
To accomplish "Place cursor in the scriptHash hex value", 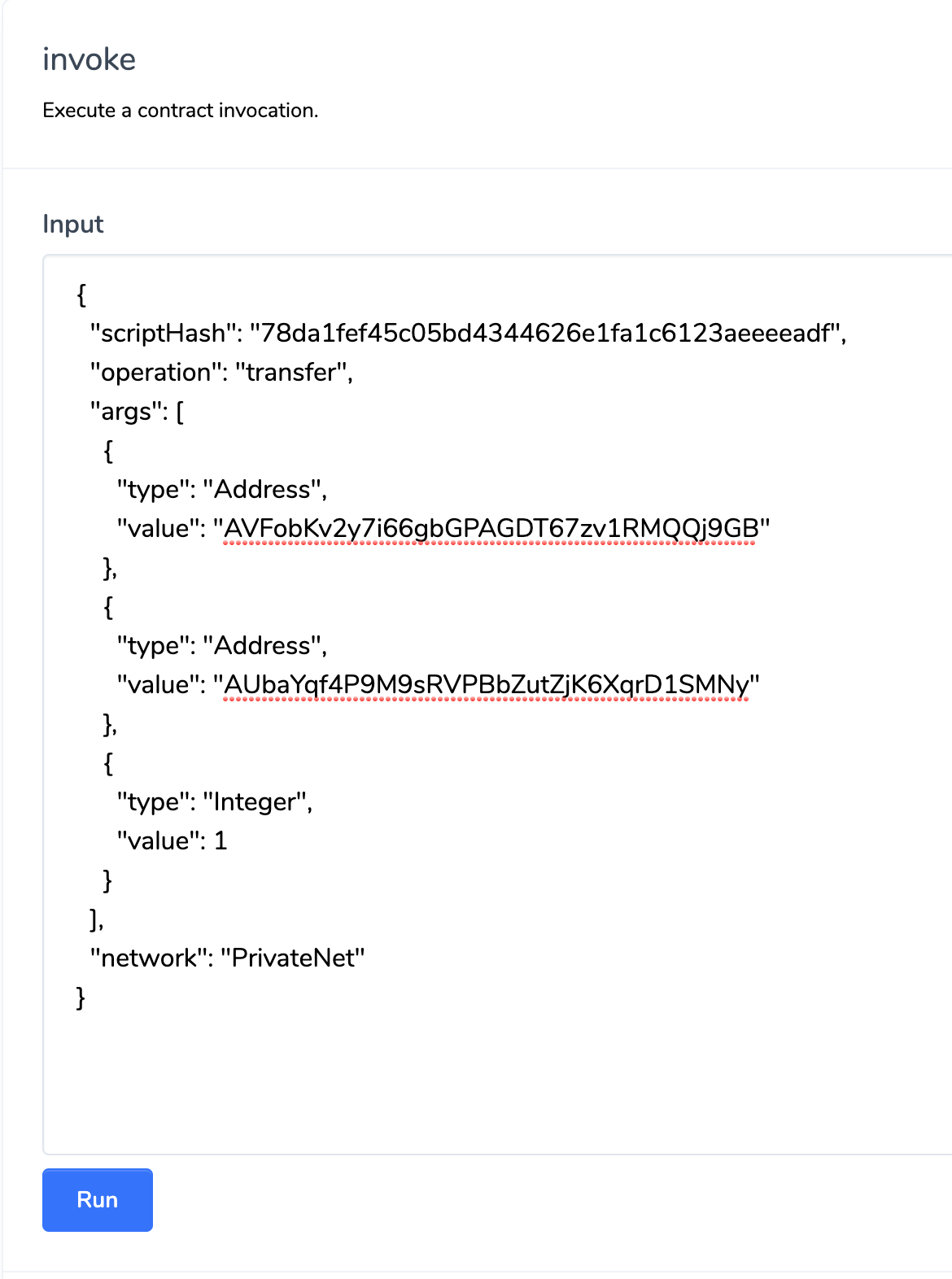I will [x=545, y=333].
